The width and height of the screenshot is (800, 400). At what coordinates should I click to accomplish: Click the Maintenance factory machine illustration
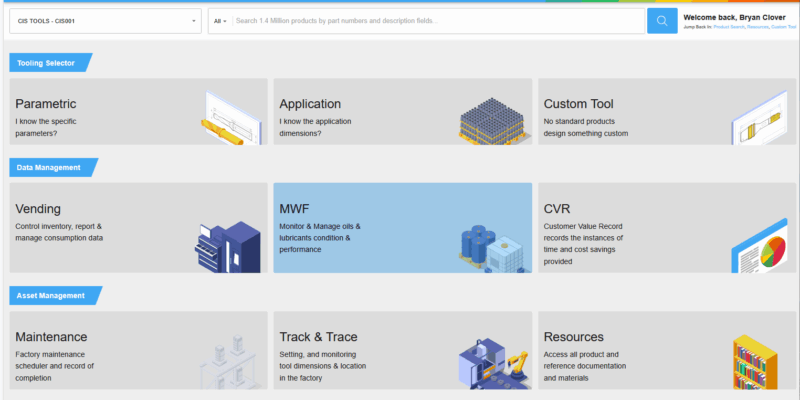(x=228, y=362)
